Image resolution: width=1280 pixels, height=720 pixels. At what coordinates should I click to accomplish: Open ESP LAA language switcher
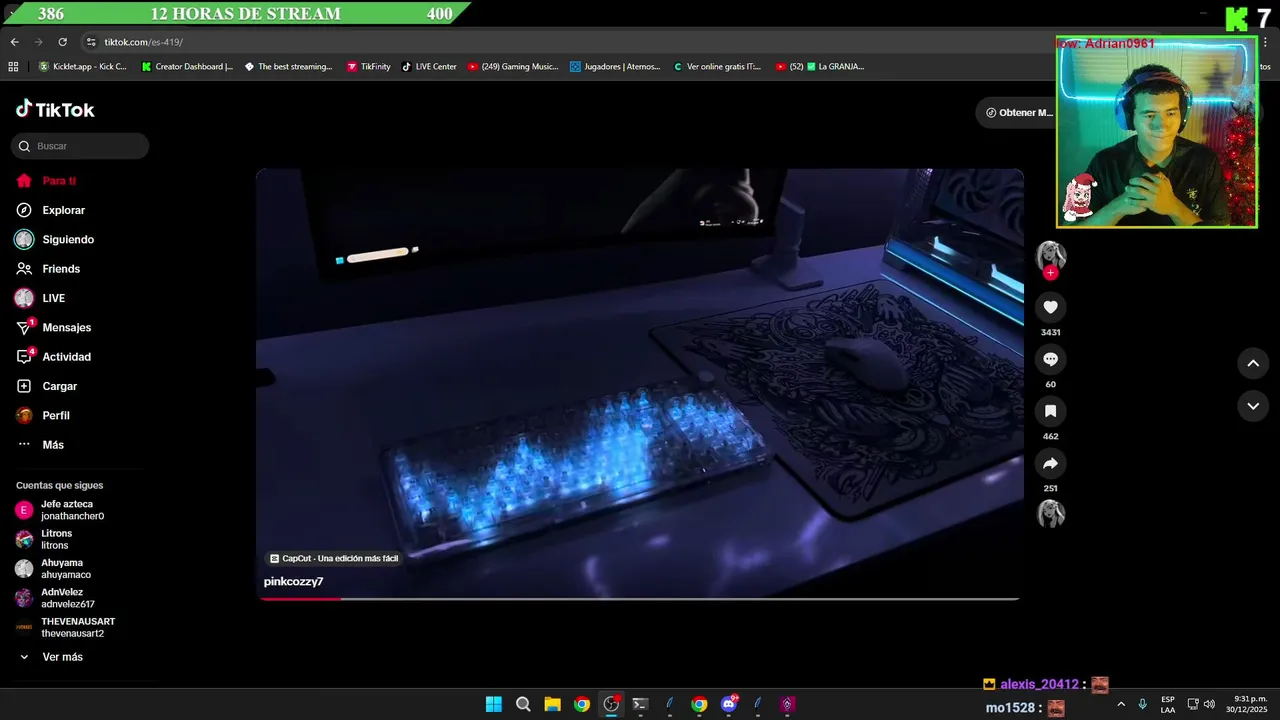coord(1168,704)
